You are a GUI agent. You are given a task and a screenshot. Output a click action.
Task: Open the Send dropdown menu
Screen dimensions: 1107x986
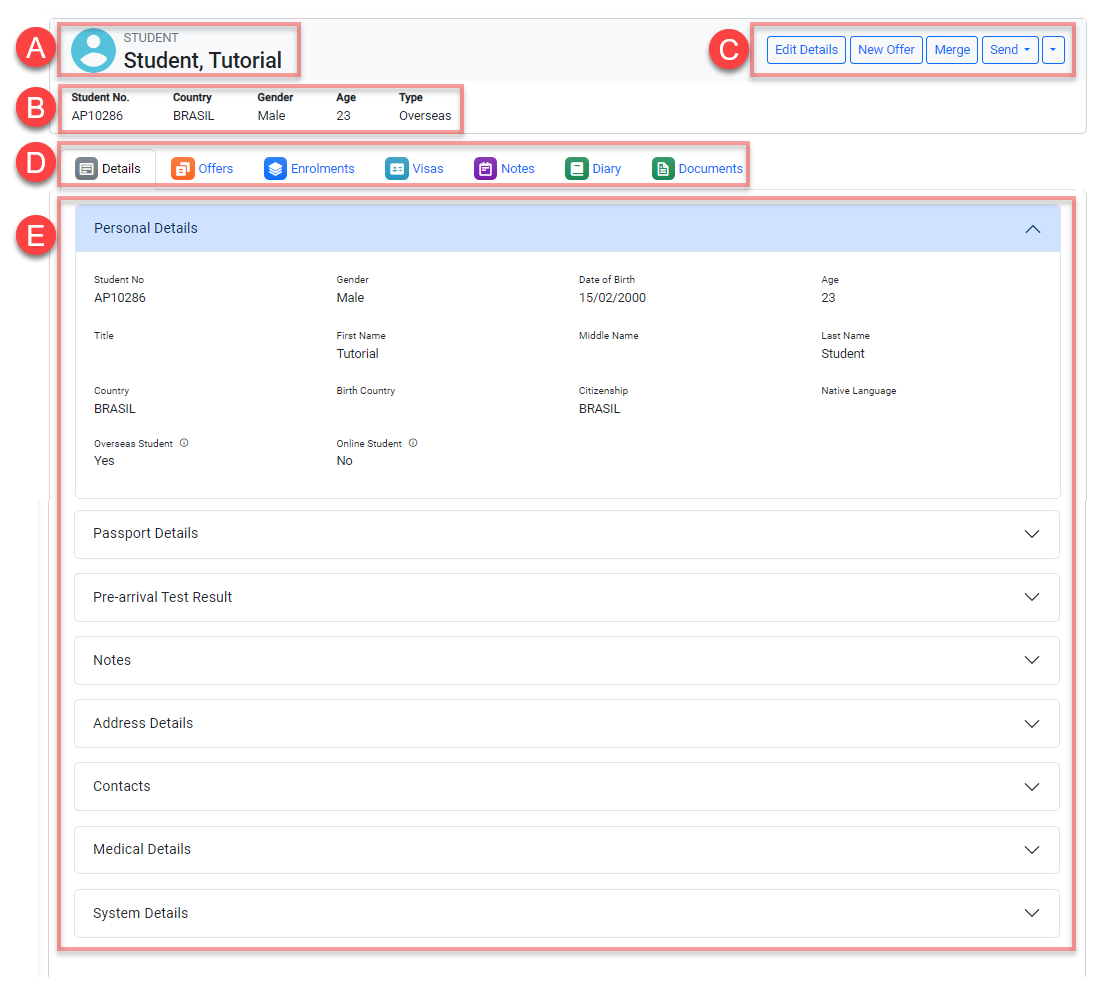pos(1010,50)
